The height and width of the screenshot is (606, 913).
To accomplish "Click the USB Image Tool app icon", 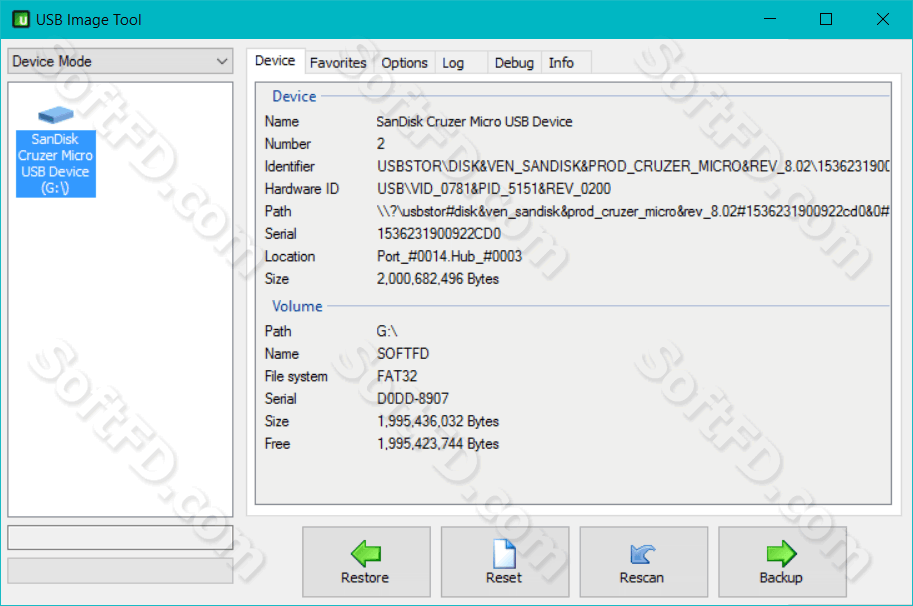I will click(21, 19).
